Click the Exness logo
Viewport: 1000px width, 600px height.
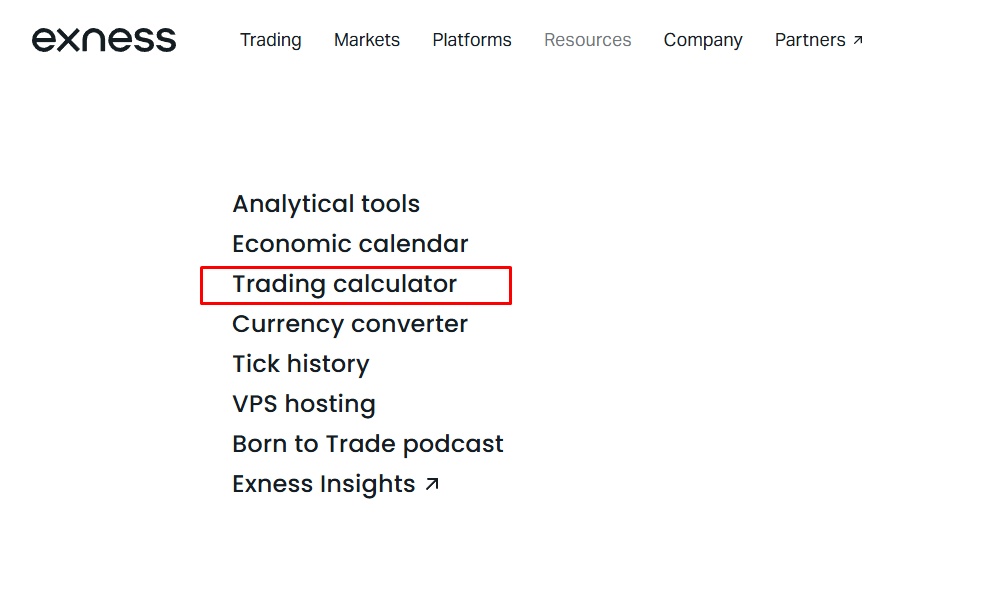104,40
